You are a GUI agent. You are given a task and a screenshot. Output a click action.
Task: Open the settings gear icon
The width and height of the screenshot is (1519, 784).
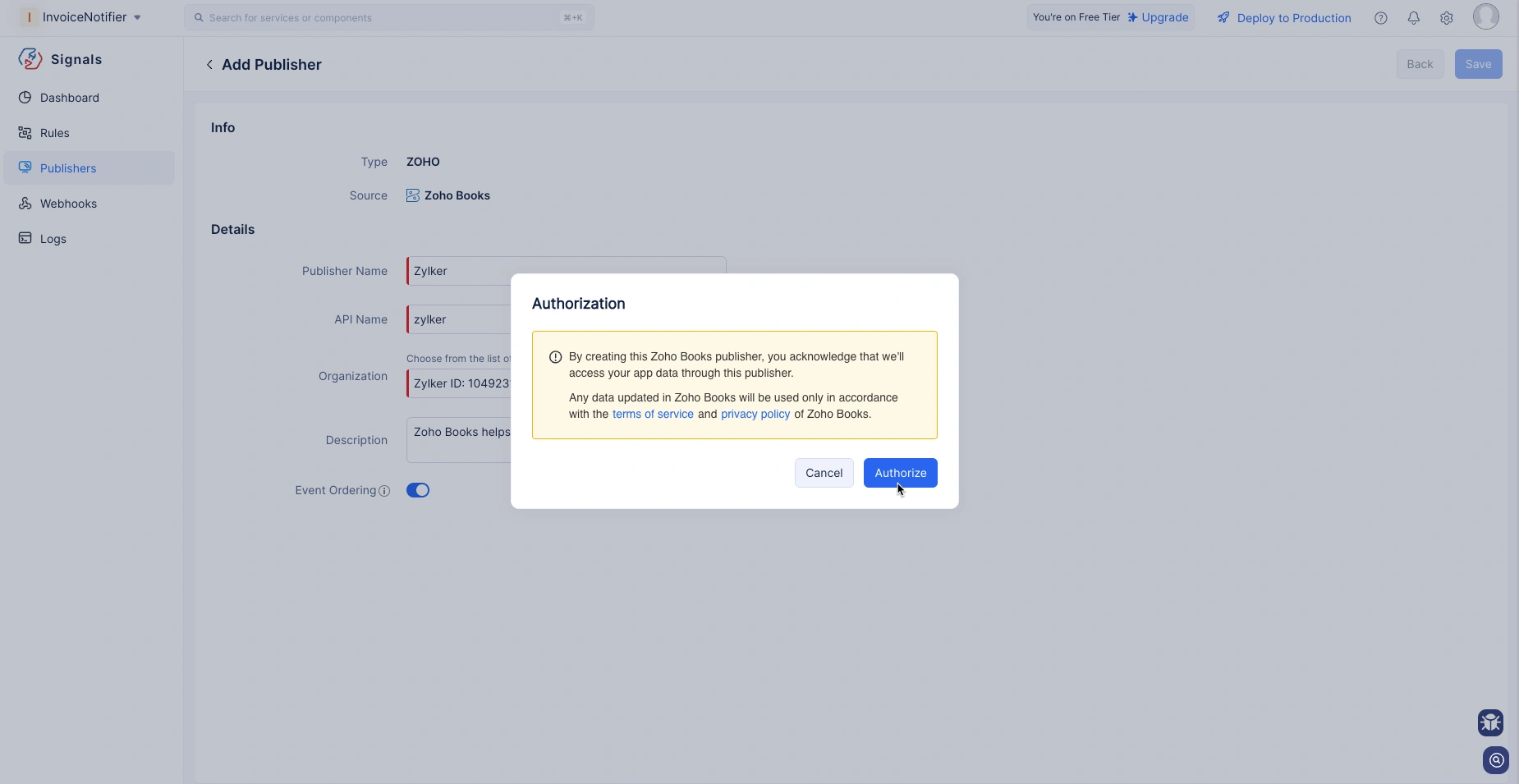coord(1447,18)
